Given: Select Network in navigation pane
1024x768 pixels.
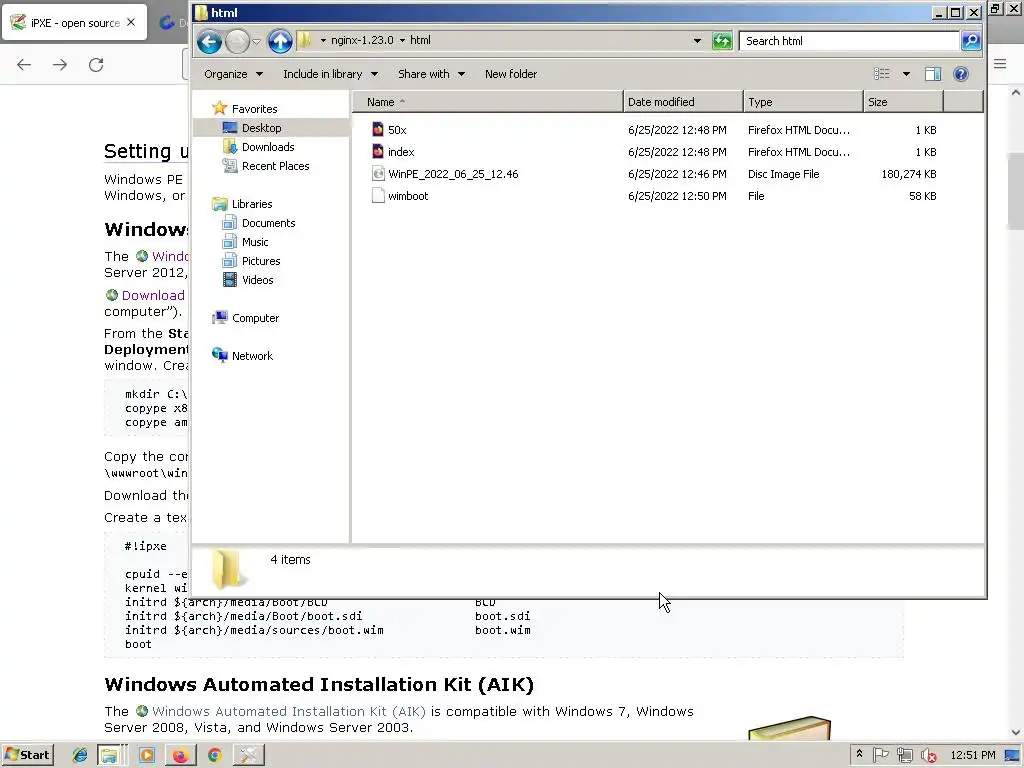Looking at the screenshot, I should (x=252, y=356).
